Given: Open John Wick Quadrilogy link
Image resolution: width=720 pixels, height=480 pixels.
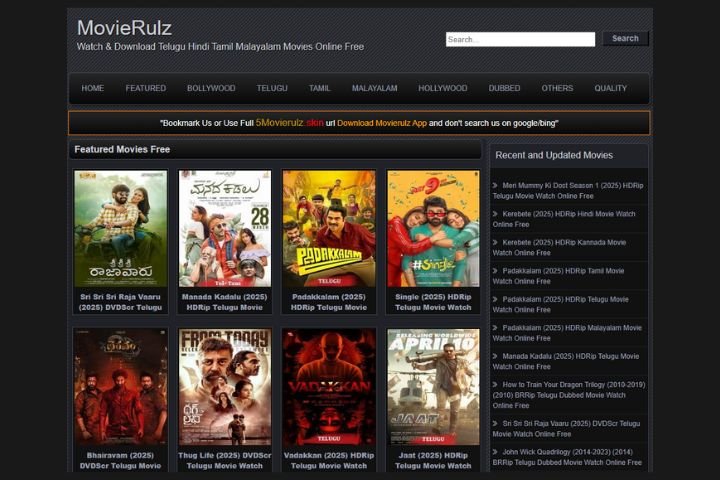Looking at the screenshot, I should (x=567, y=457).
